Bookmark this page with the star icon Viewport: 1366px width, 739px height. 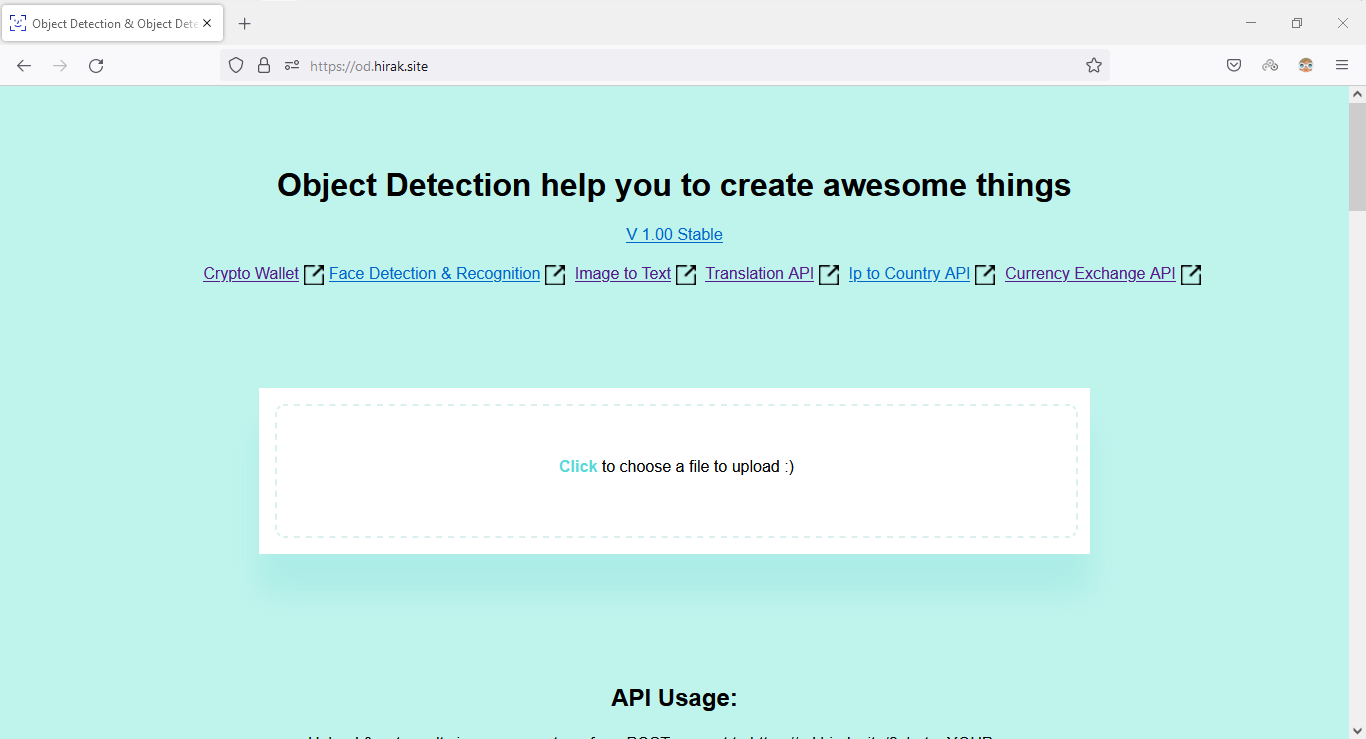(x=1094, y=66)
